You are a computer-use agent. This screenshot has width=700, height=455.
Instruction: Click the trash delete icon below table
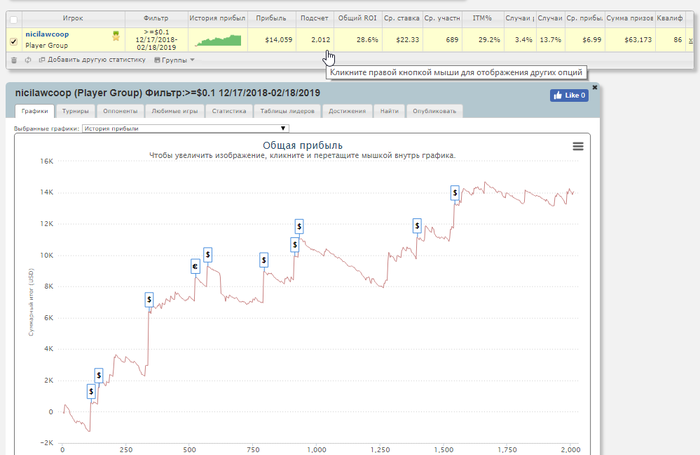[14, 60]
